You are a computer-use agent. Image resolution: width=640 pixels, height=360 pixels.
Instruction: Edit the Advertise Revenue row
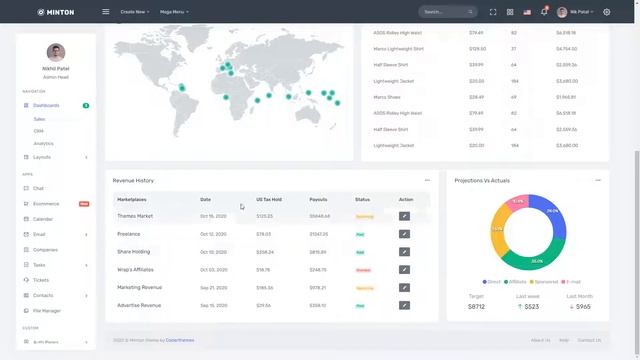404,305
